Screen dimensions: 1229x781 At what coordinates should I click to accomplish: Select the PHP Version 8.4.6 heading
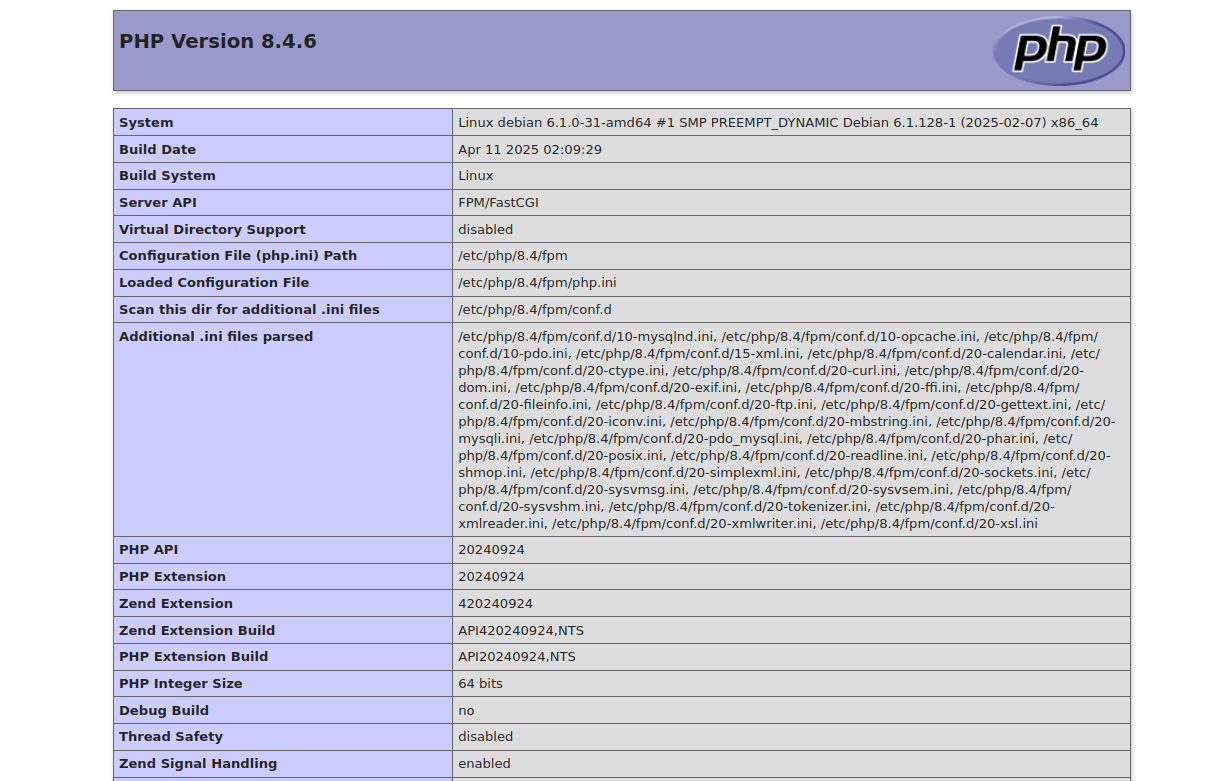pos(218,41)
